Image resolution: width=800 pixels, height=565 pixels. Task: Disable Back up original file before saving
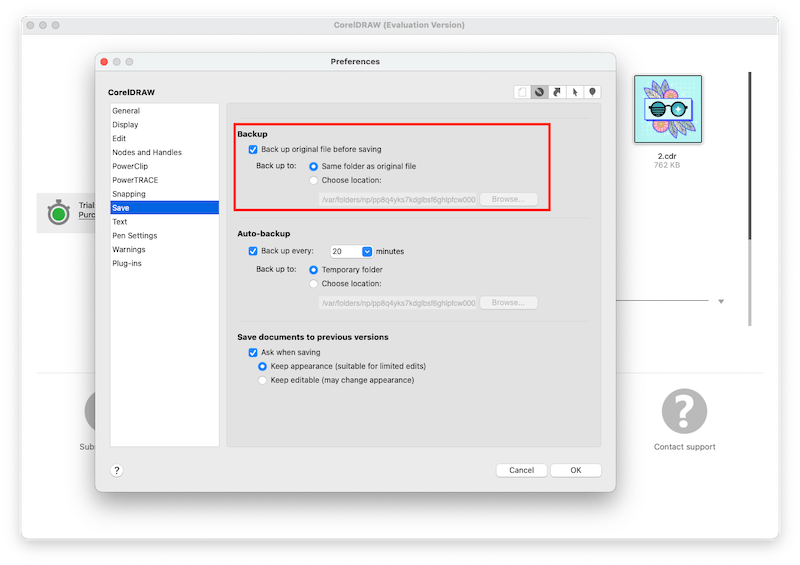[x=253, y=149]
